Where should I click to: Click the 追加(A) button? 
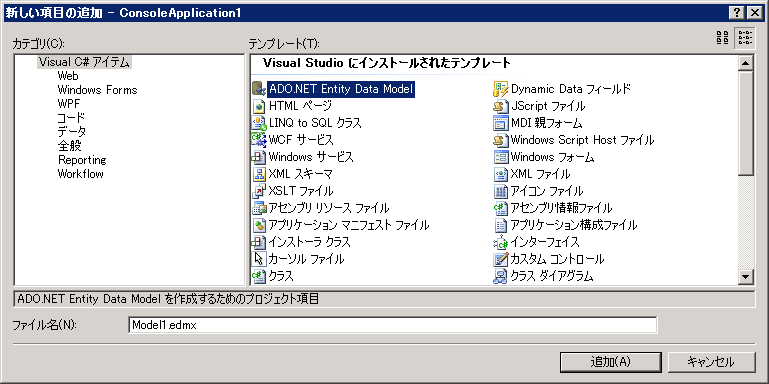coord(610,362)
